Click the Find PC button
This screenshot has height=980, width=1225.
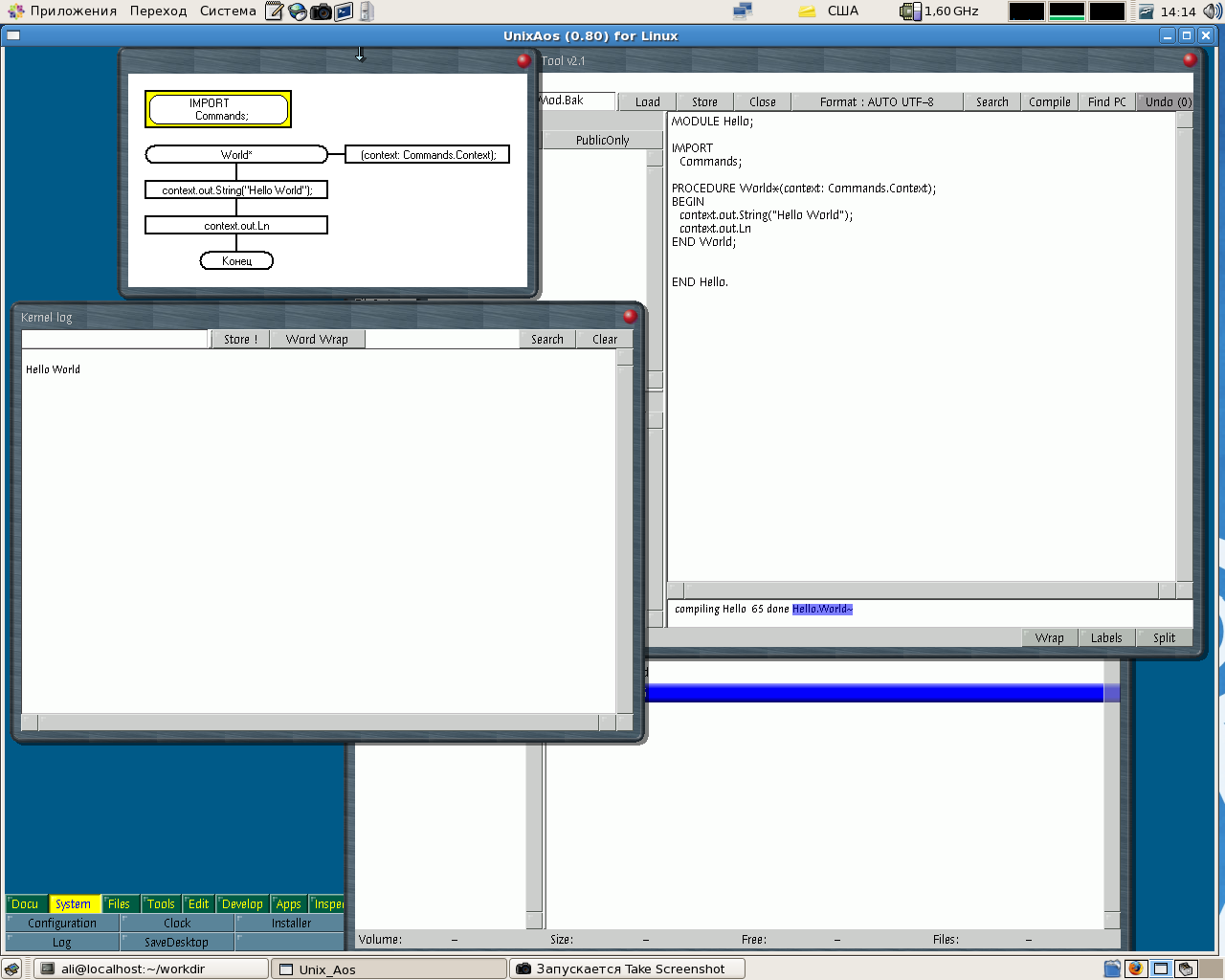point(1107,102)
